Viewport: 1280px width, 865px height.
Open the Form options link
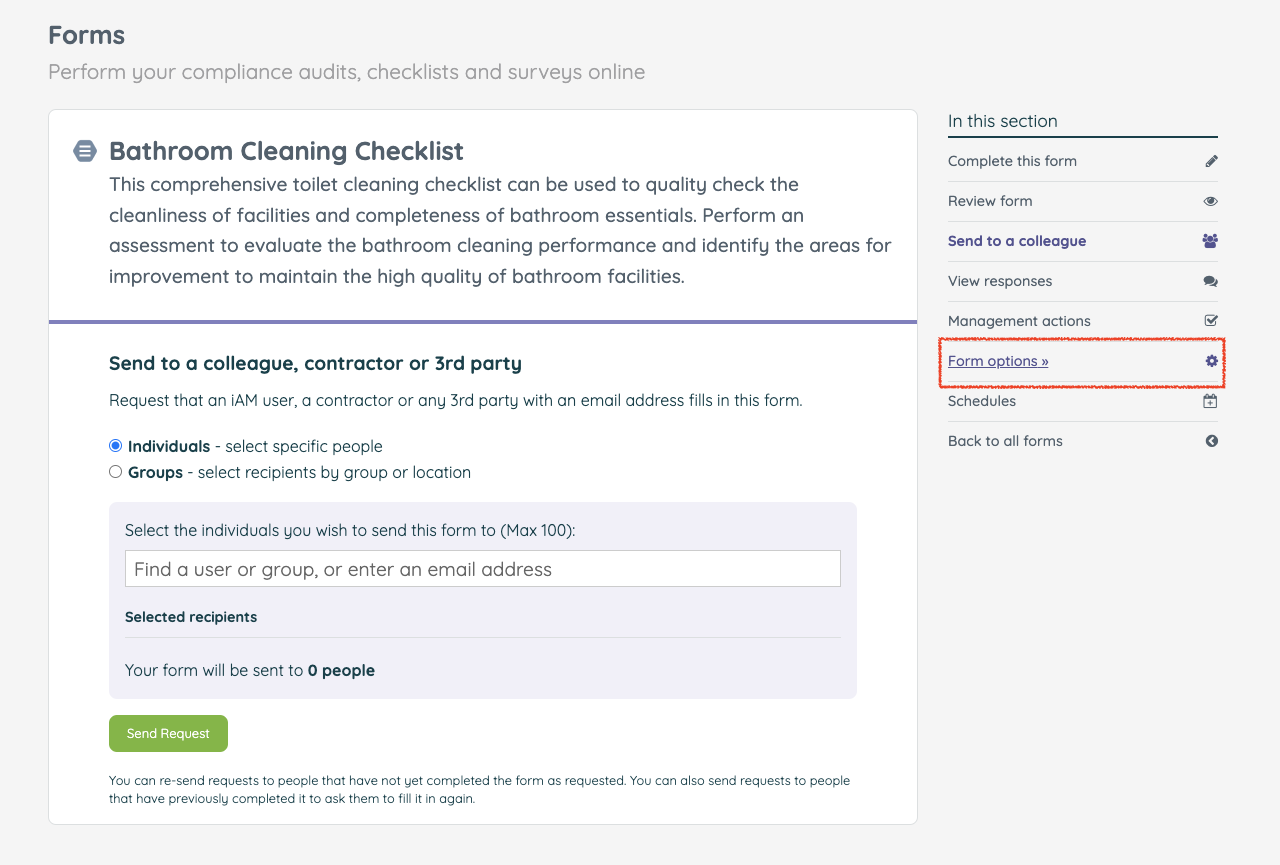click(x=998, y=361)
